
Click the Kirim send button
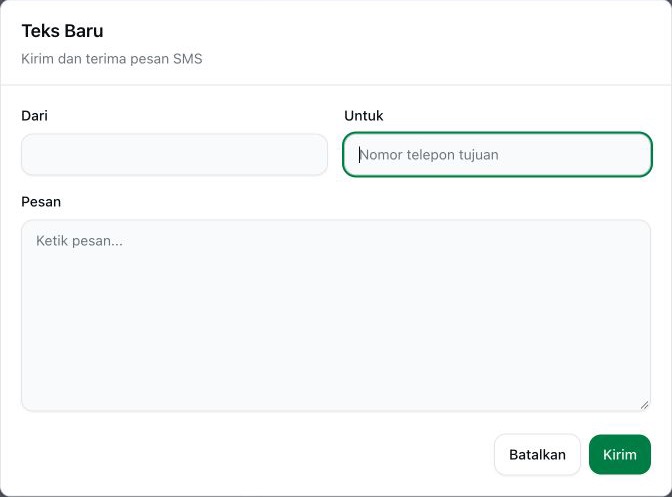coord(620,455)
